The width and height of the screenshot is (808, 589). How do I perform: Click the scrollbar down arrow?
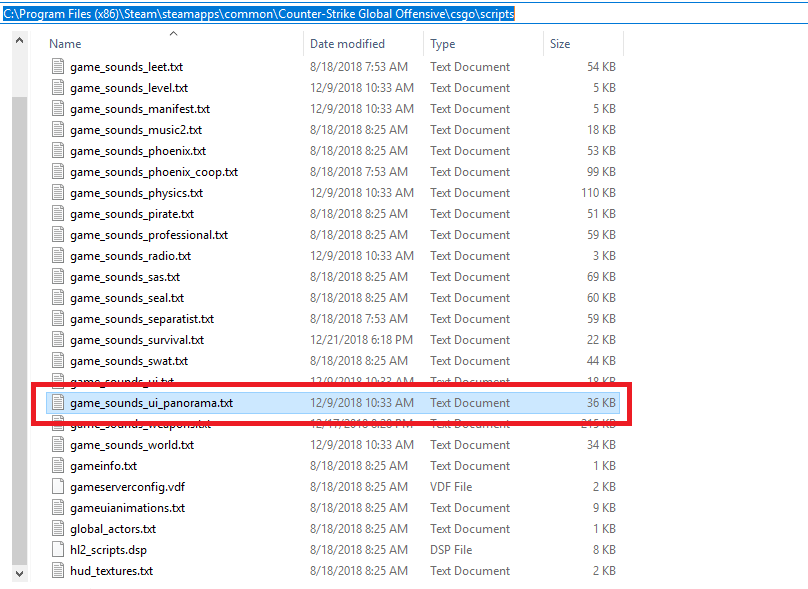[20, 573]
